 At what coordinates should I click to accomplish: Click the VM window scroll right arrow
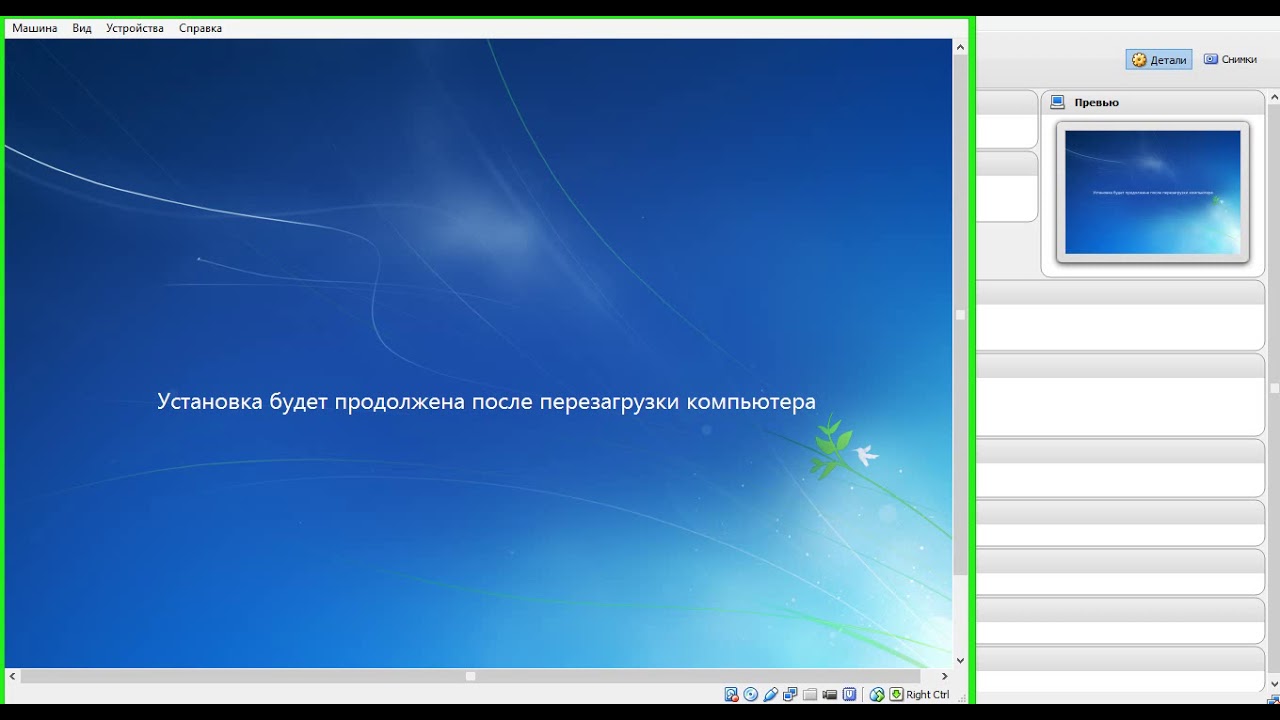tap(944, 676)
